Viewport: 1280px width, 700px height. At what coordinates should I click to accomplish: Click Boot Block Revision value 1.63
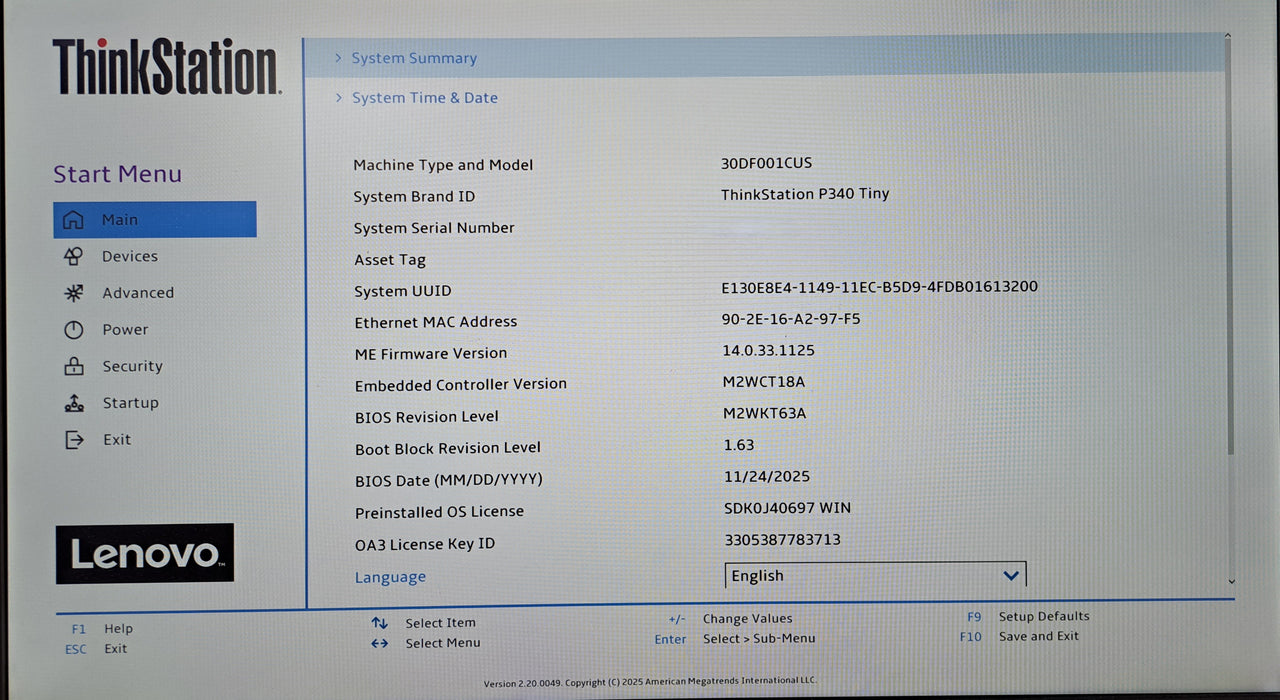point(739,445)
